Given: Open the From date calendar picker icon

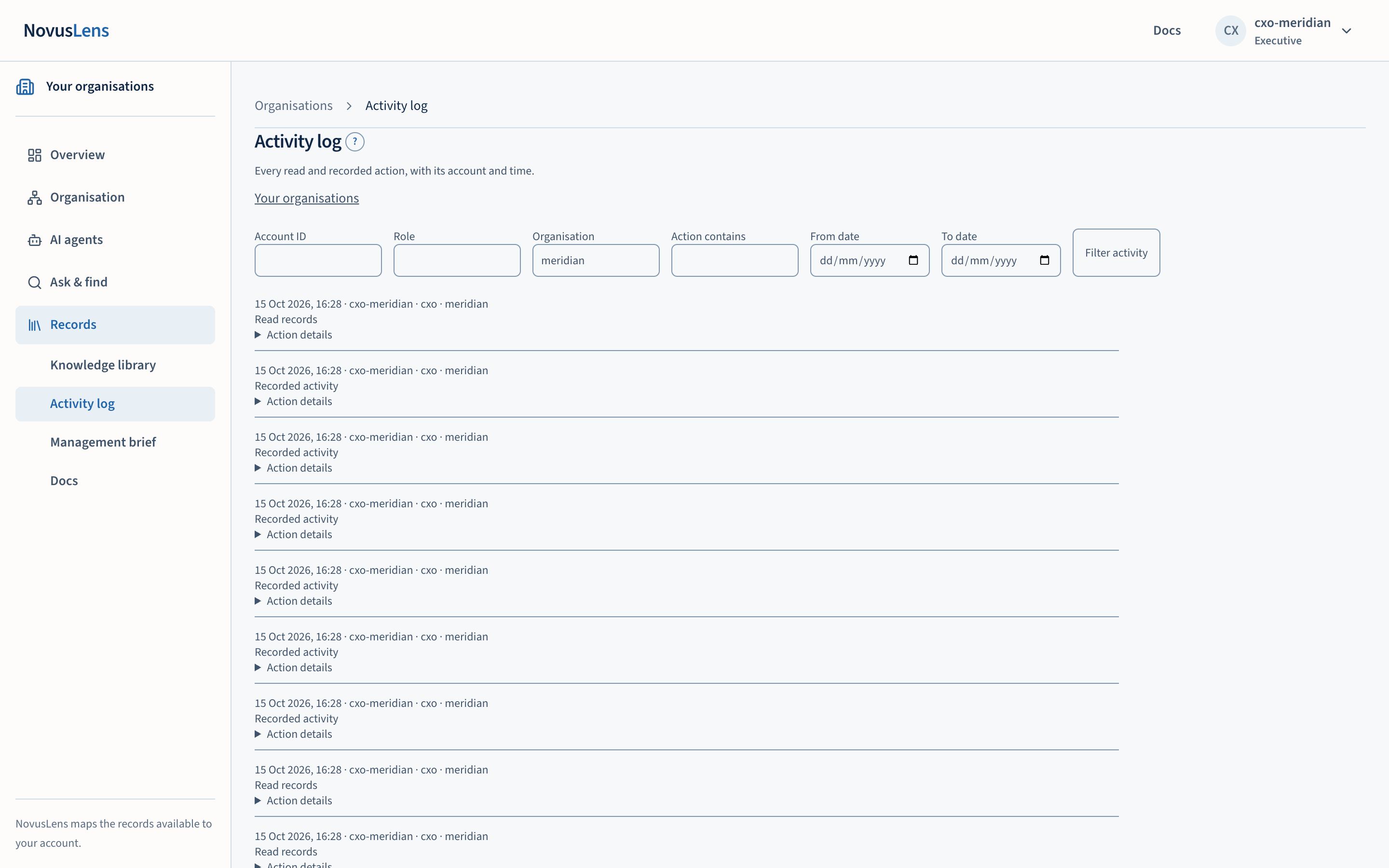Looking at the screenshot, I should coord(913,260).
